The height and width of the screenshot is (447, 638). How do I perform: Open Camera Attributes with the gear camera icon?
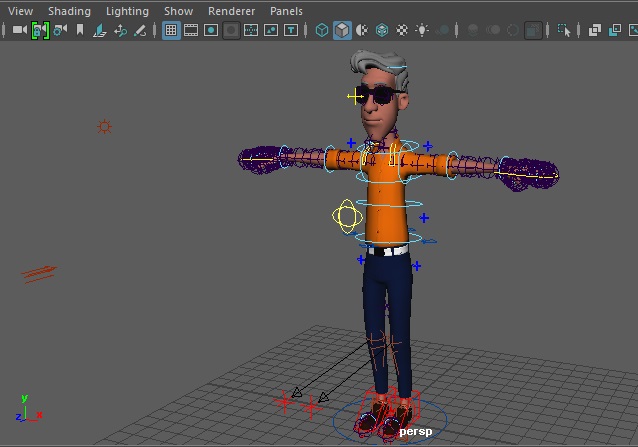[60, 30]
